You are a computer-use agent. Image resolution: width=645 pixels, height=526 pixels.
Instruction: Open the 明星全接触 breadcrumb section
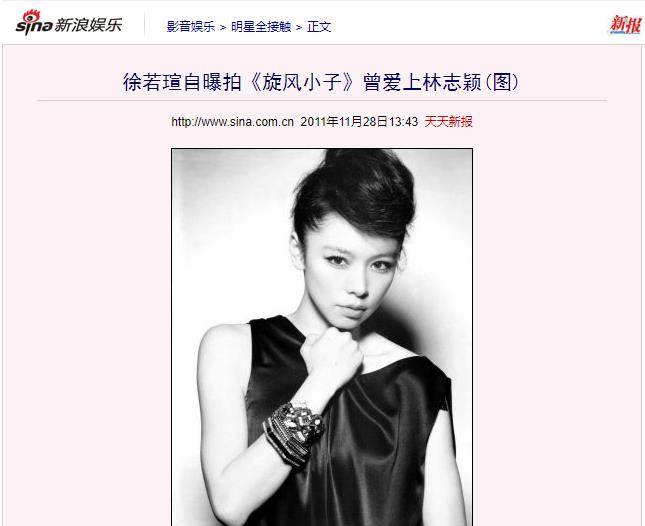(x=261, y=27)
